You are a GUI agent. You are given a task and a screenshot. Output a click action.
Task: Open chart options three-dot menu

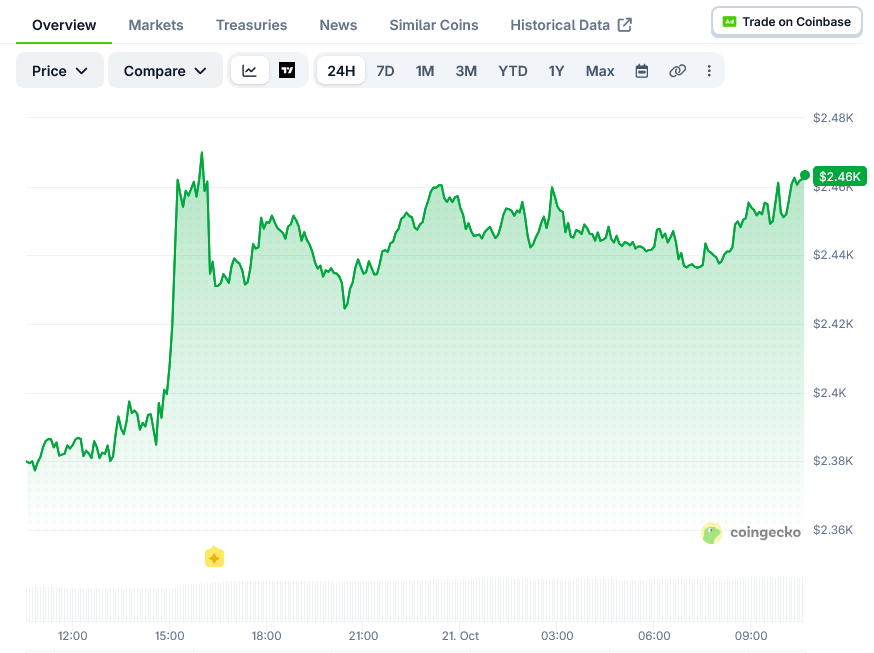coord(709,71)
